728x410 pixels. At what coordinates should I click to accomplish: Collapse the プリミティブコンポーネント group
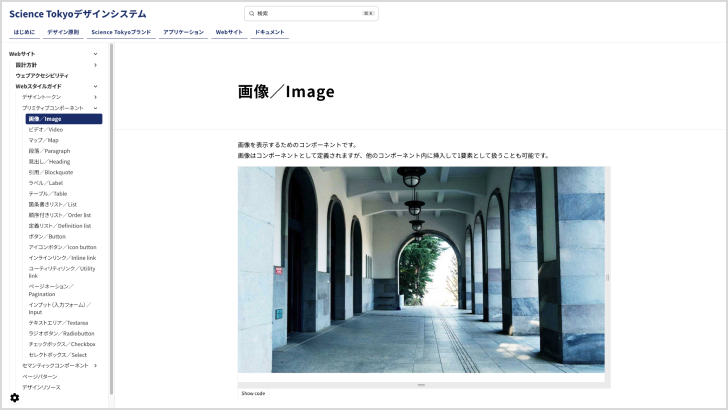(x=96, y=108)
